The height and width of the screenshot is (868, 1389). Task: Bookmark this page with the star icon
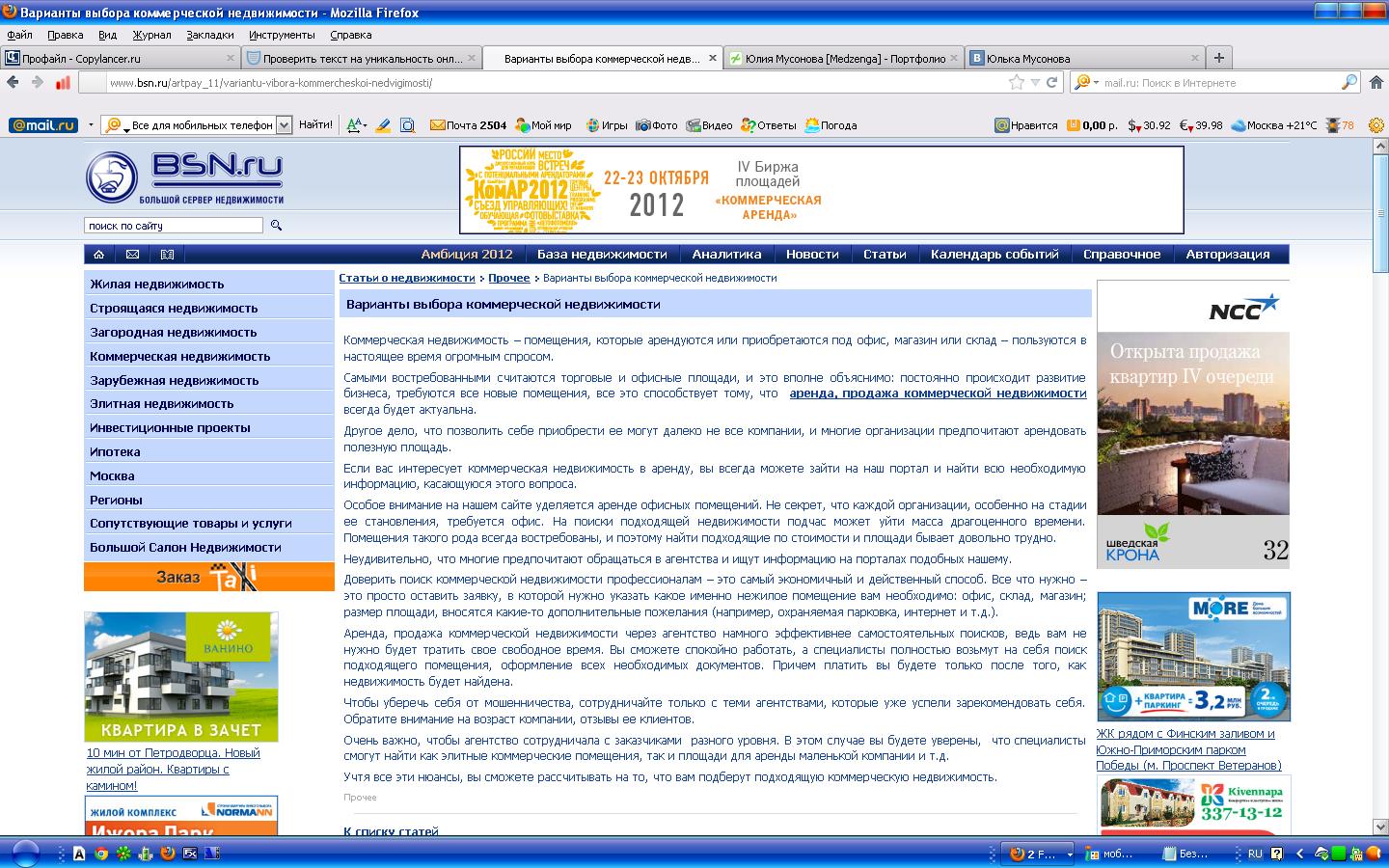(x=1017, y=83)
